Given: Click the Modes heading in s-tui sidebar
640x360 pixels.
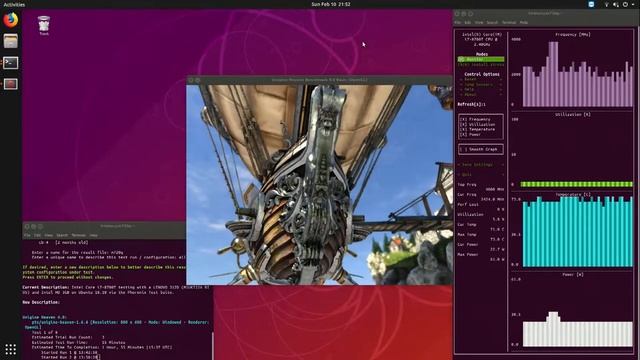Looking at the screenshot, I should [482, 54].
